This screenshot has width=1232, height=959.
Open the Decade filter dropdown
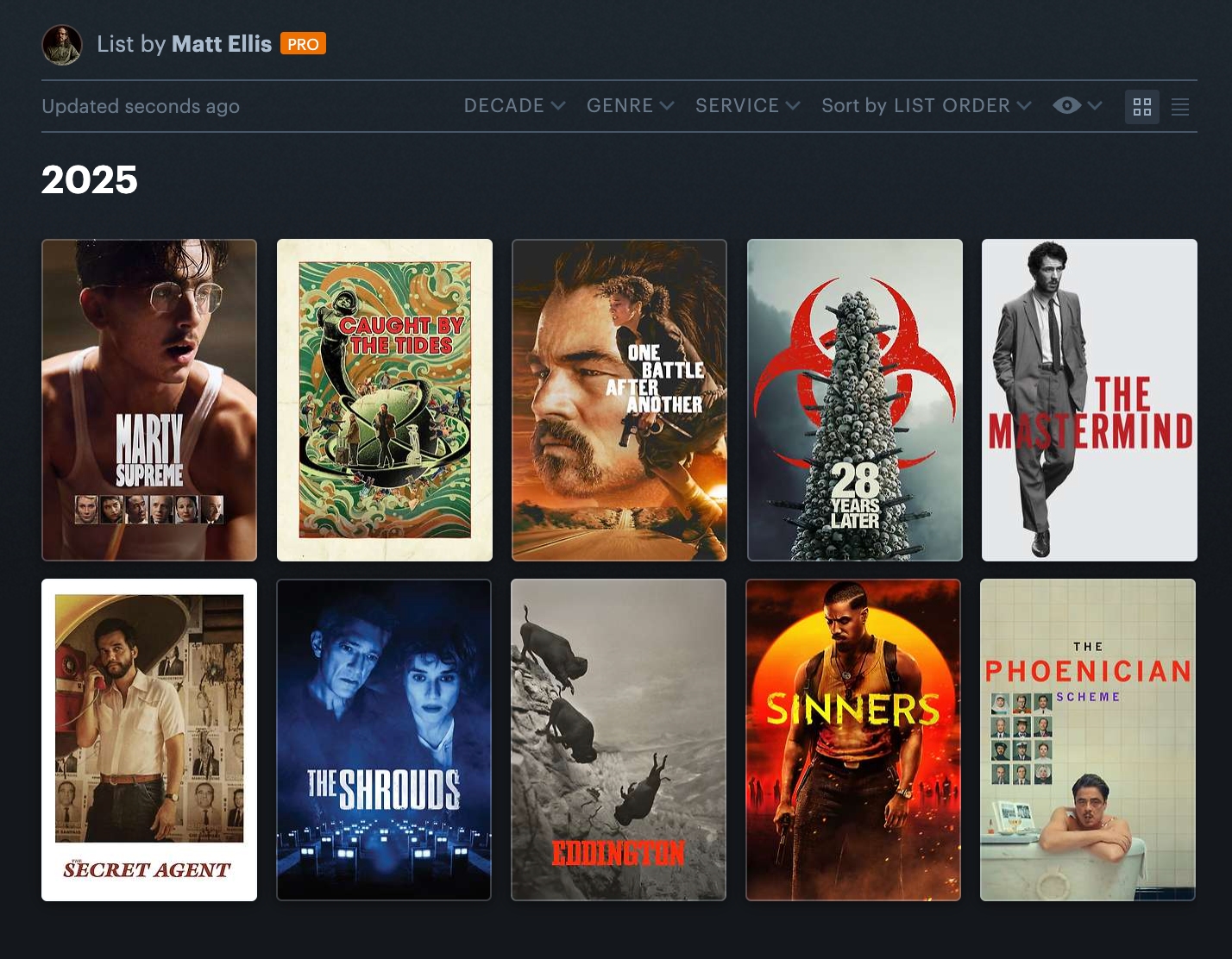514,105
